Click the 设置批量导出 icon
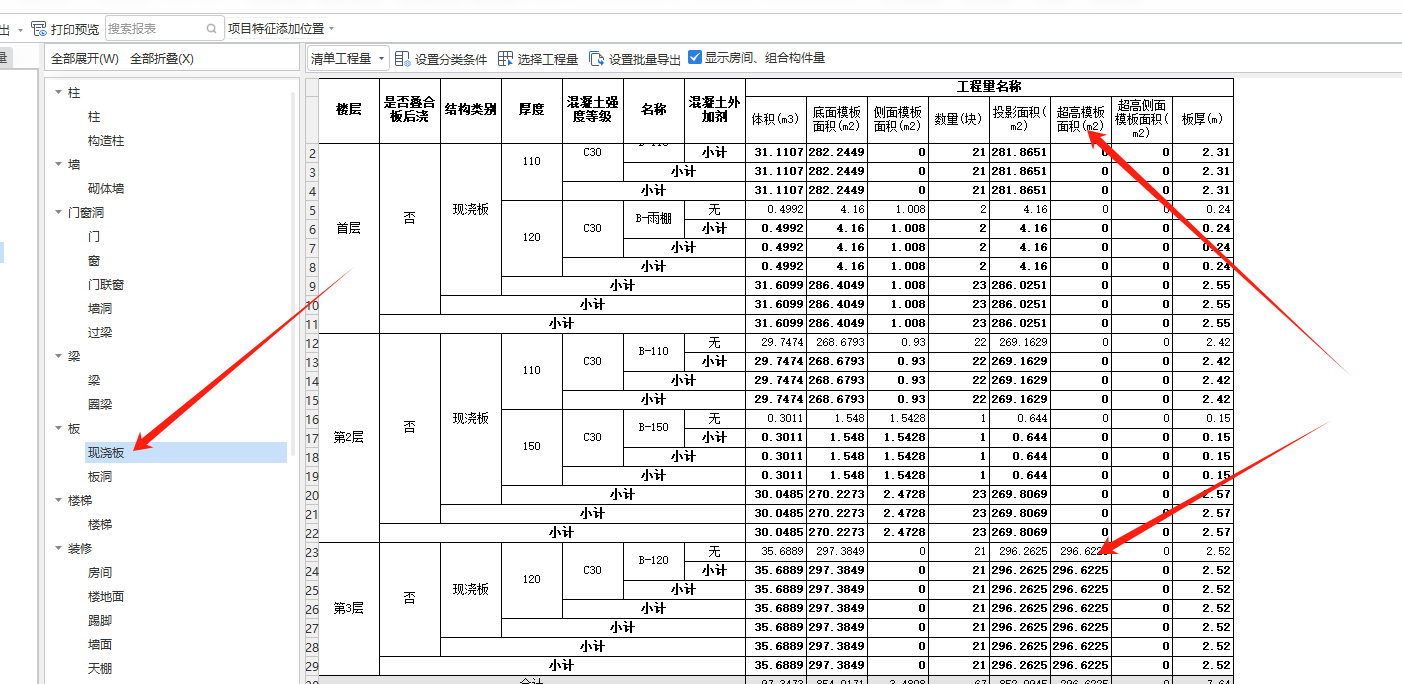Screen dimensions: 1402x684 (x=596, y=59)
